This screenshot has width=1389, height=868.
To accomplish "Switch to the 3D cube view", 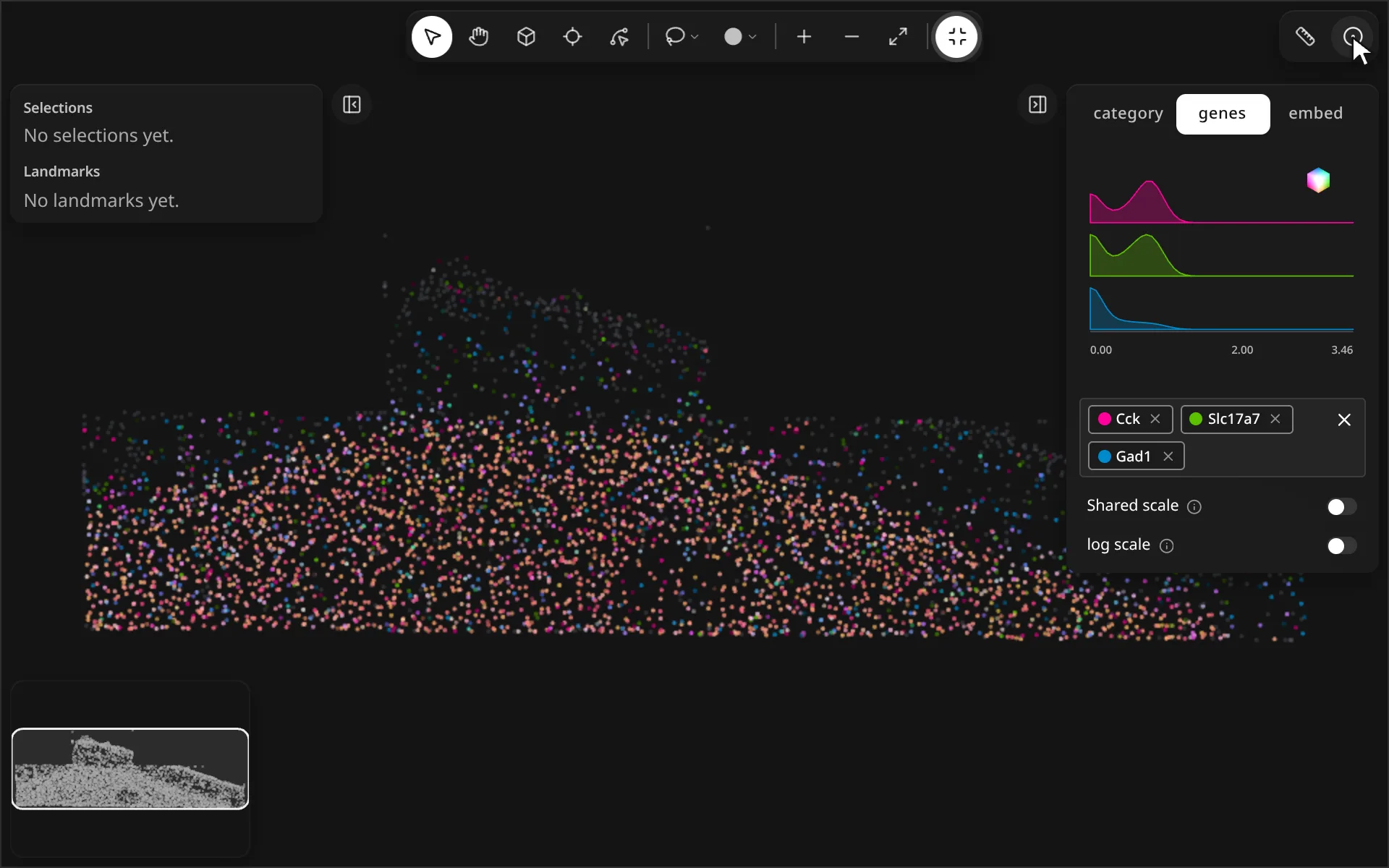I will click(526, 37).
